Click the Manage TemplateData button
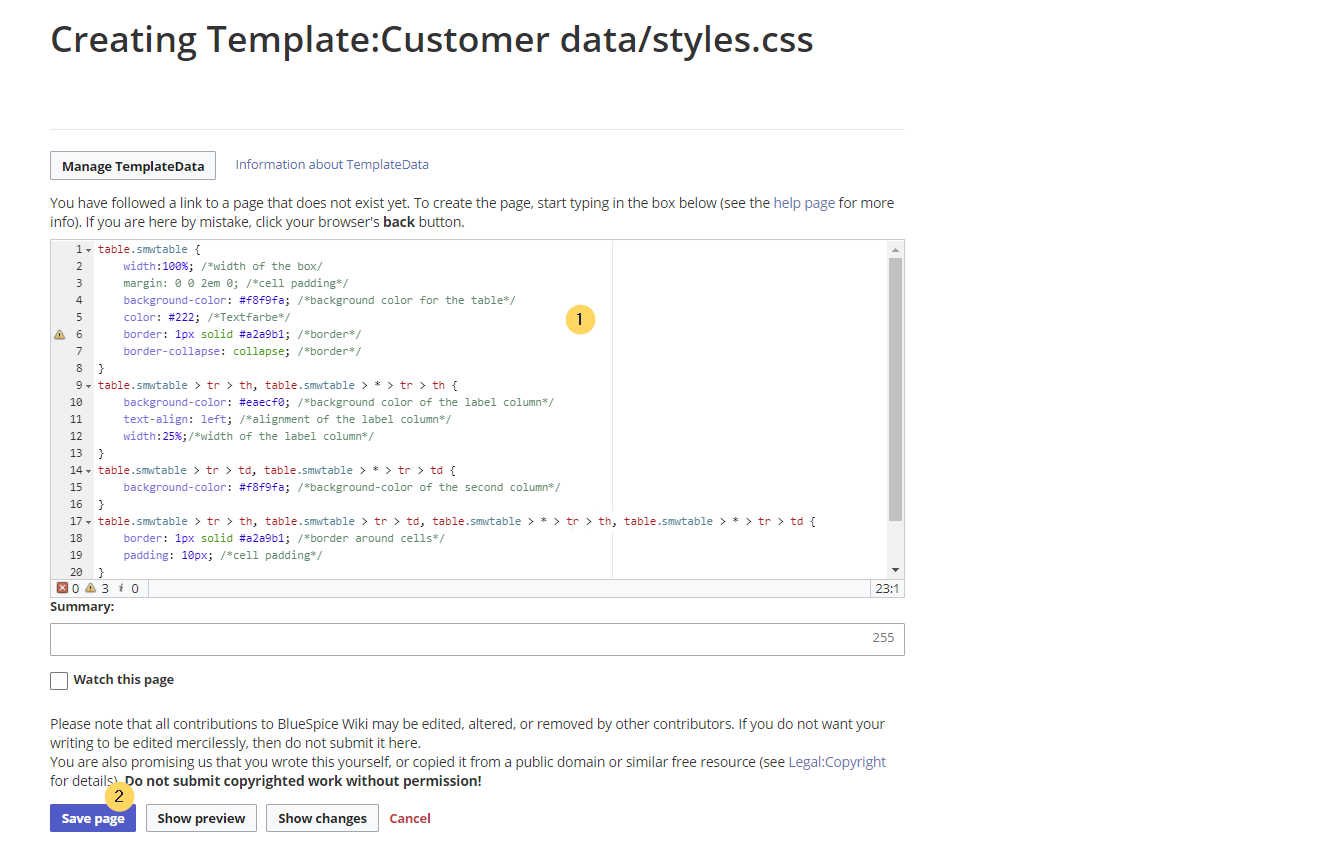1331x845 pixels. click(133, 166)
